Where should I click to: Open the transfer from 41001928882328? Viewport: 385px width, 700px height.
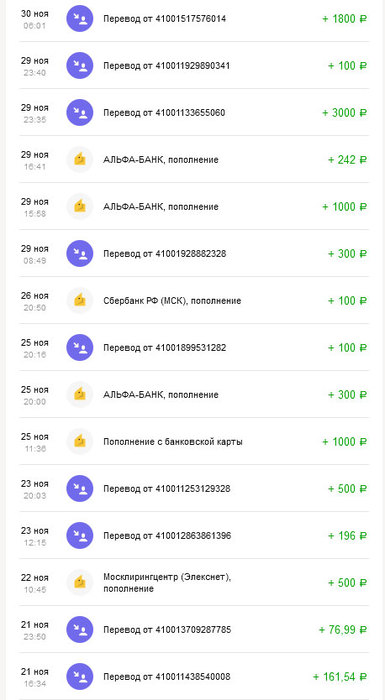pyautogui.click(x=194, y=254)
